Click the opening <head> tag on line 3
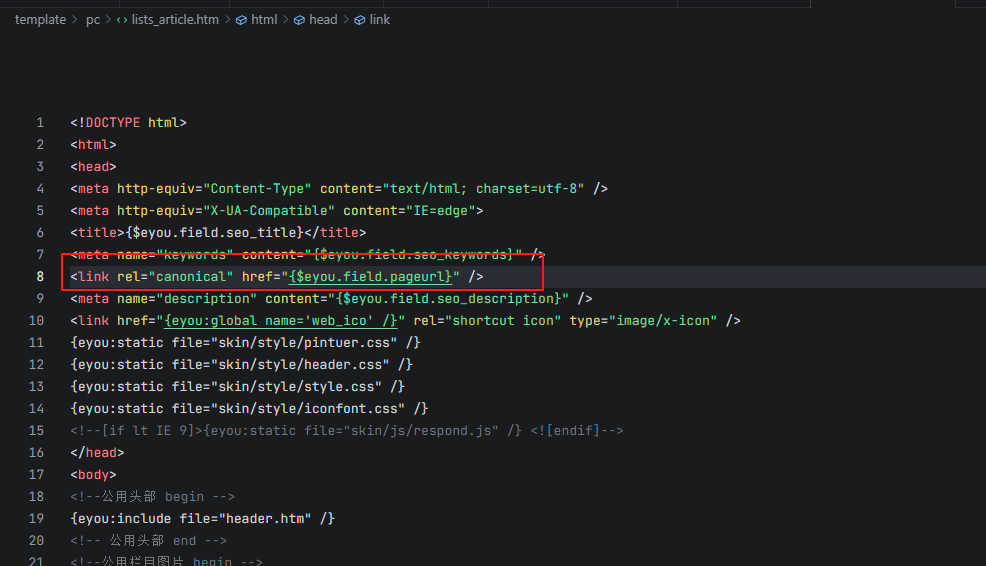The width and height of the screenshot is (986, 566). (93, 167)
